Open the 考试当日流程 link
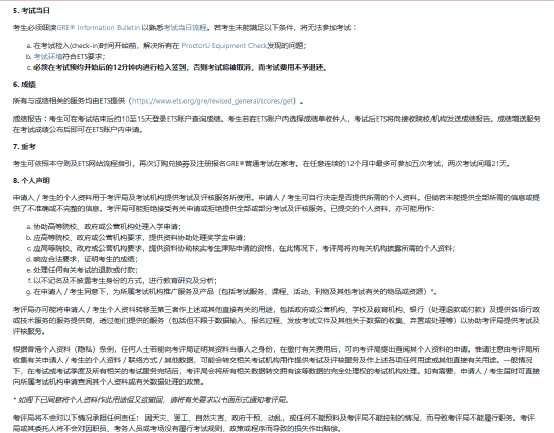This screenshot has width=554, height=433. [185, 28]
